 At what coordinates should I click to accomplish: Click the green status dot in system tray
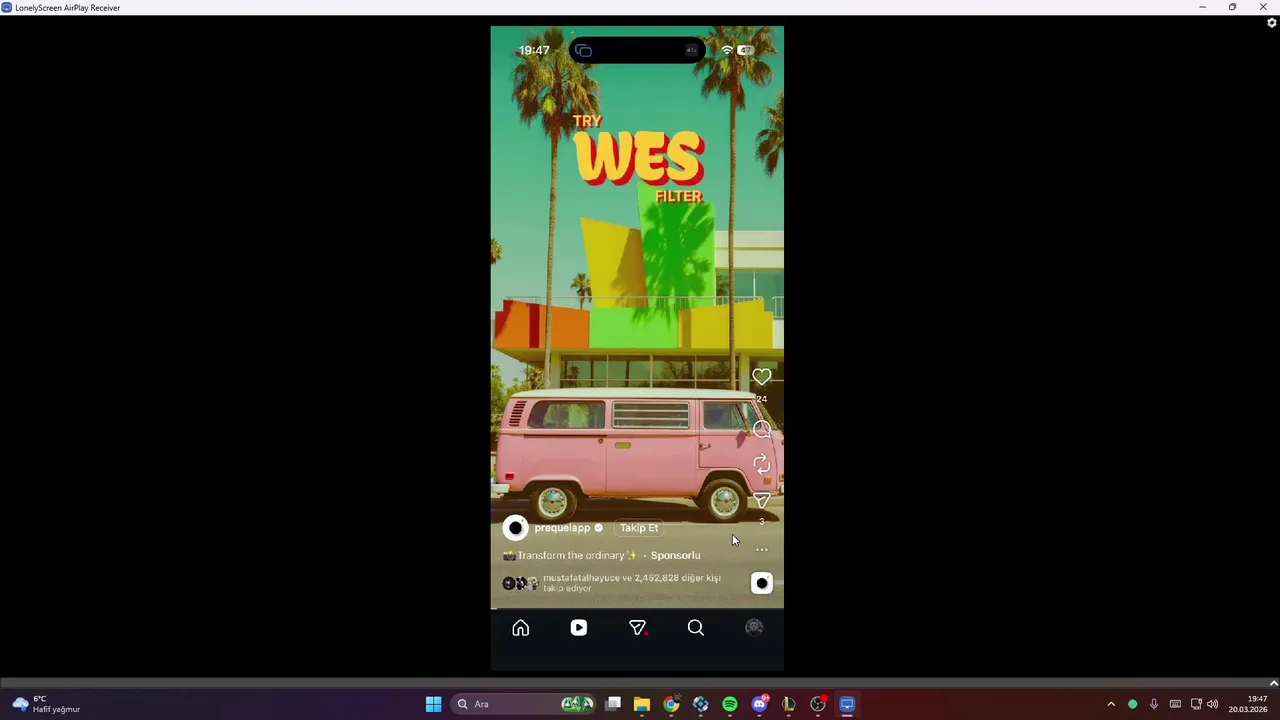pos(1133,704)
